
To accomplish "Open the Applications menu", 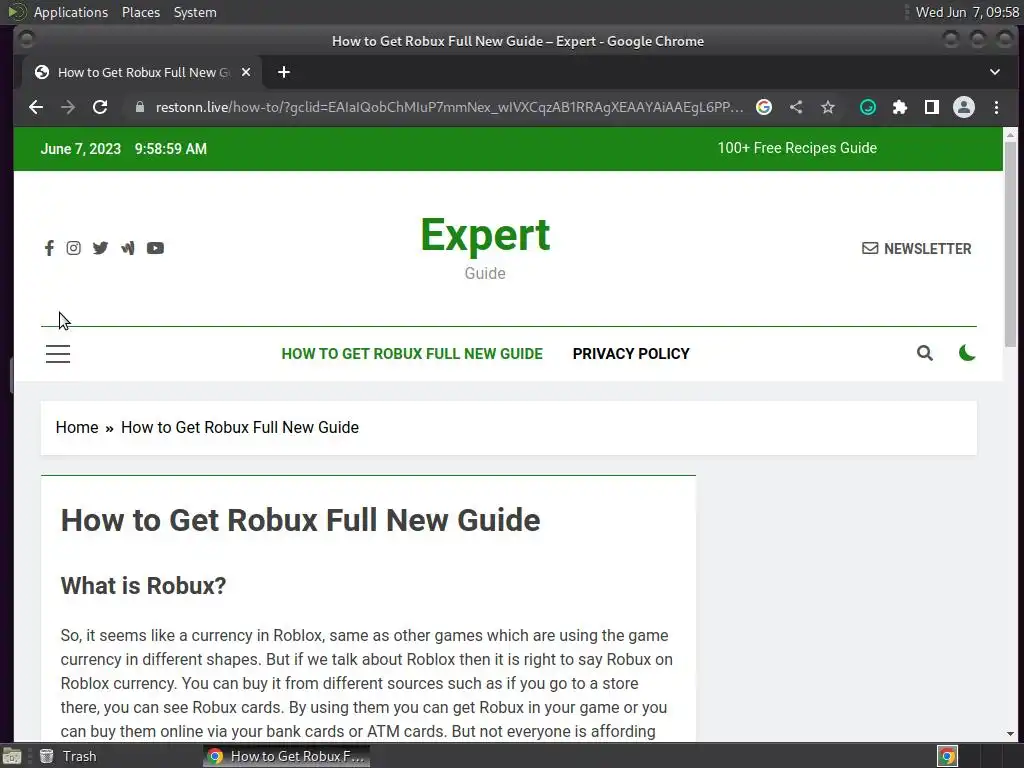I will click(x=71, y=12).
